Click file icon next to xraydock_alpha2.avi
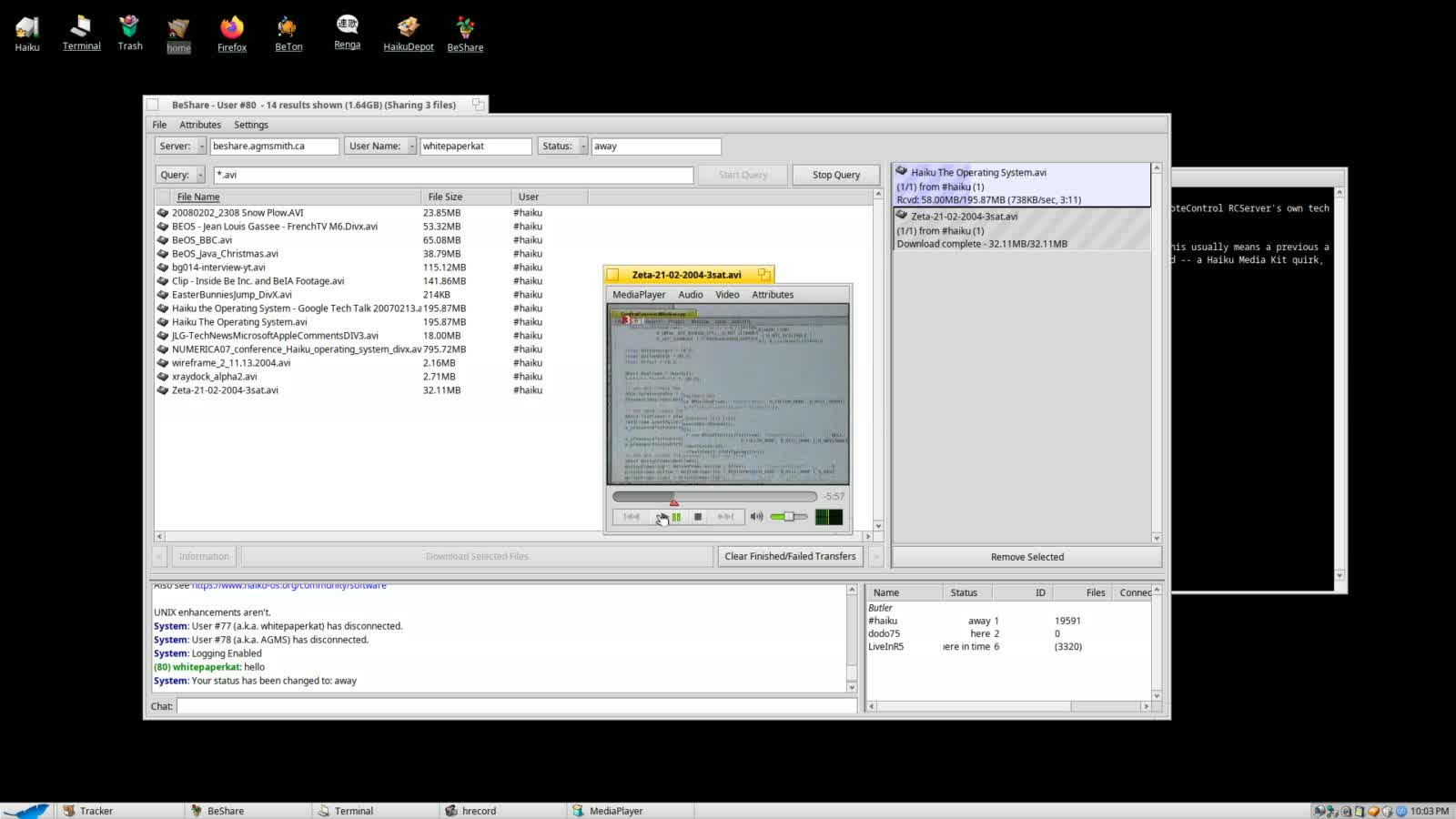The image size is (1456, 819). point(163,377)
